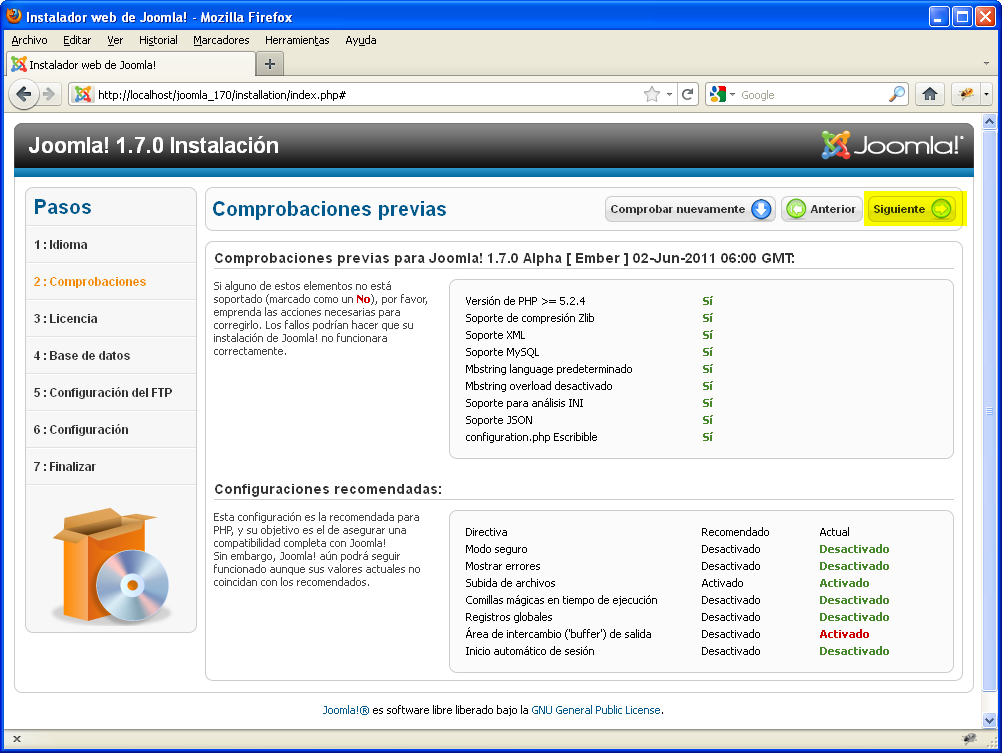Click the status bar add-on icon bottom right
1002x753 pixels.
969,739
